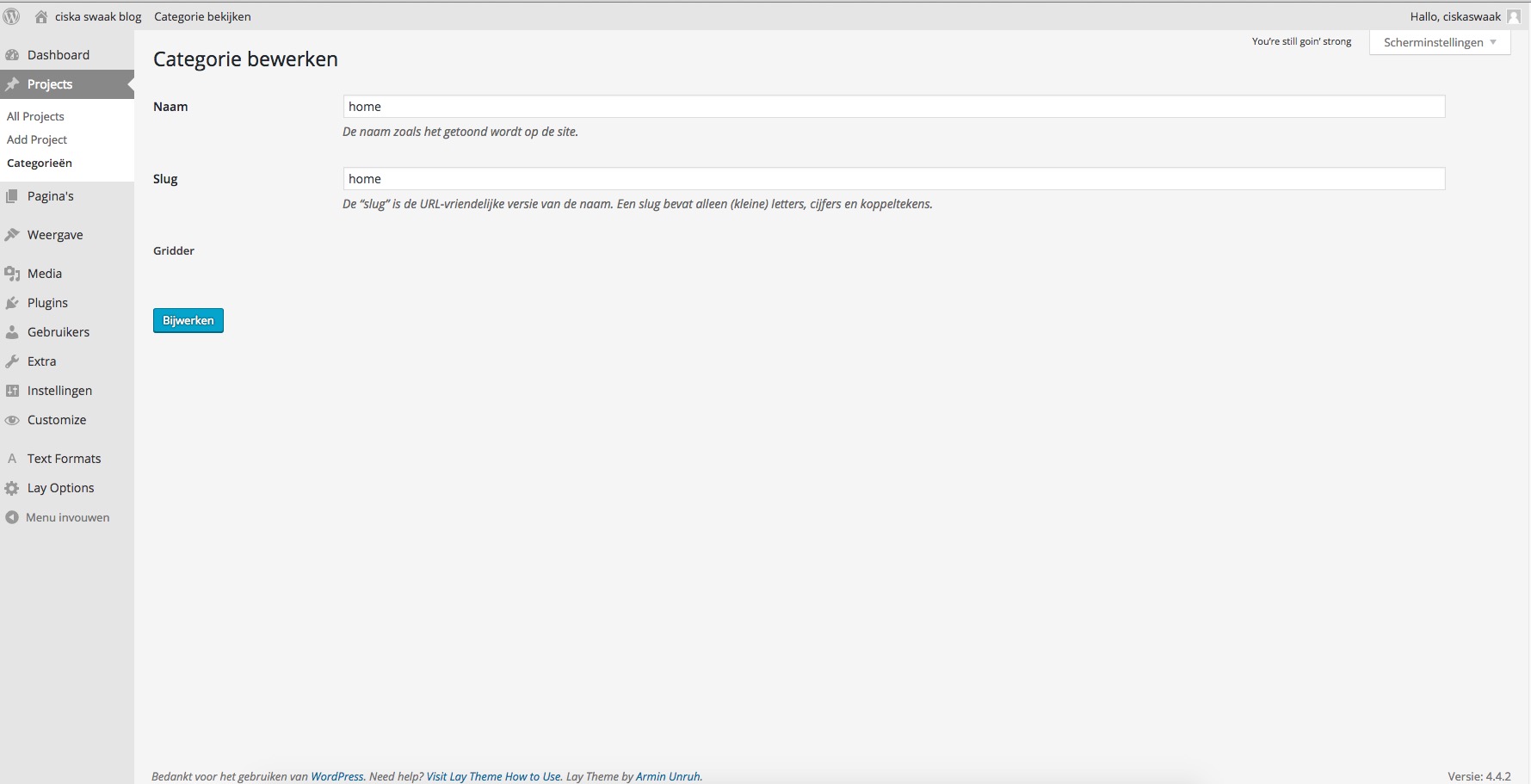Open the Hallo, ciskaswaak account menu
Screen dimensions: 1531x784
1454,16
